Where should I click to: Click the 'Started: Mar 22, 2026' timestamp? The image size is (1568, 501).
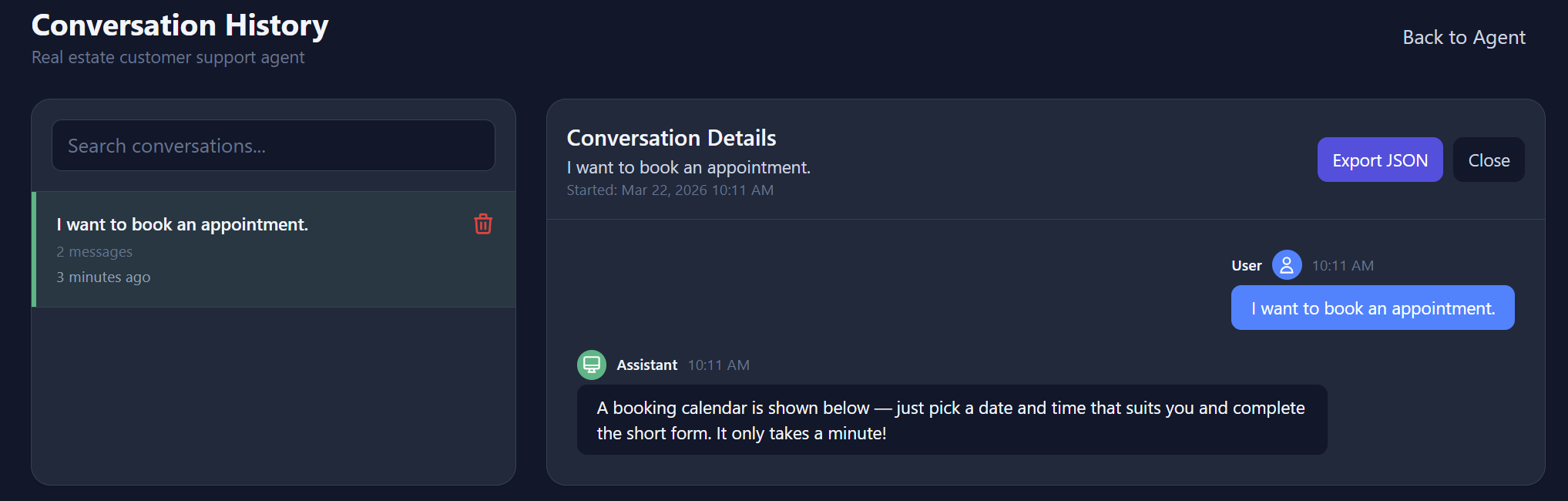[670, 190]
